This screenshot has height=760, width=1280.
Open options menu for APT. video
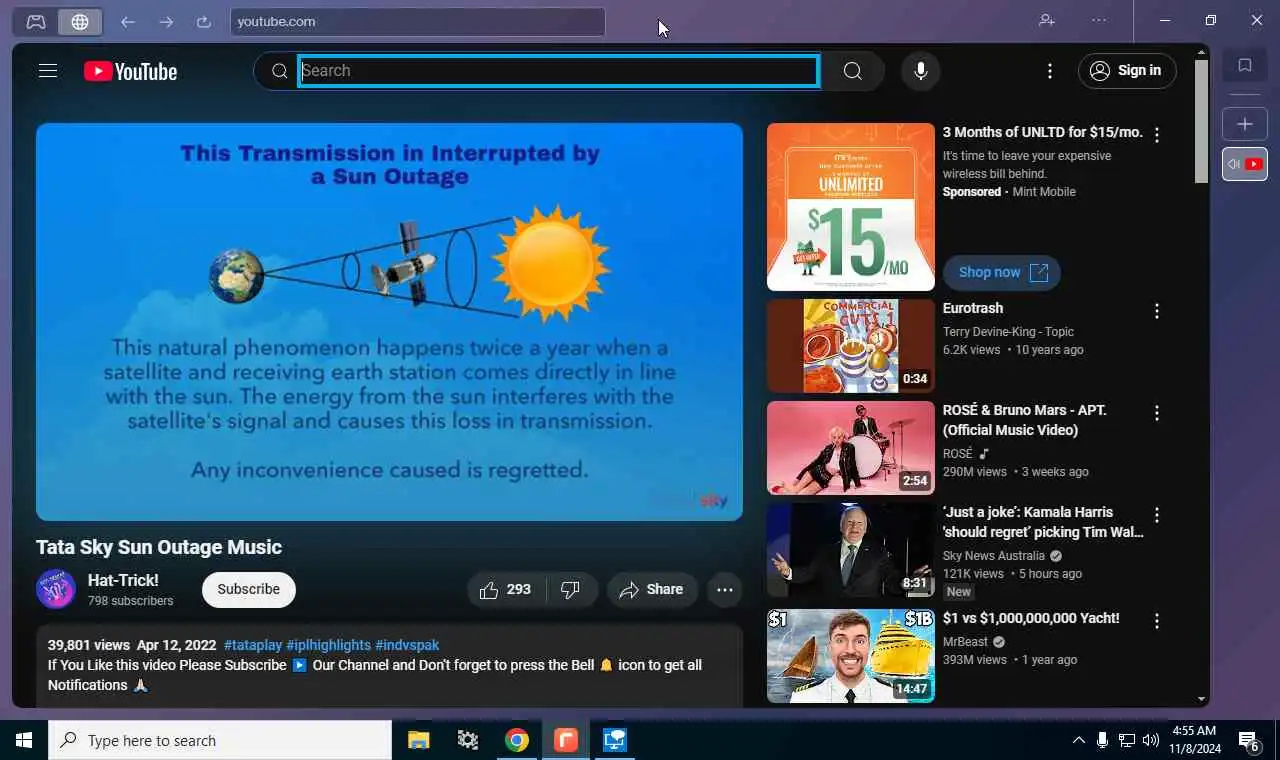coord(1157,413)
